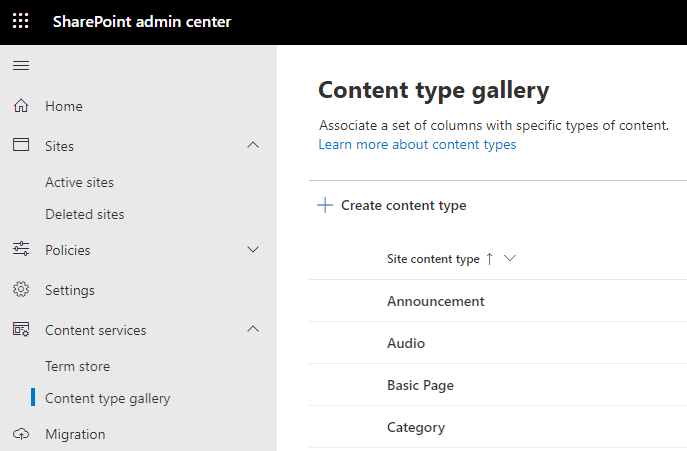This screenshot has height=451, width=687.
Task: Open the Basic Page content type
Action: click(x=420, y=385)
